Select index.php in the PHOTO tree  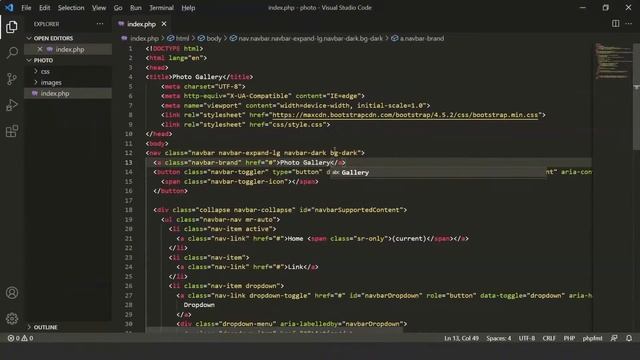click(x=55, y=93)
